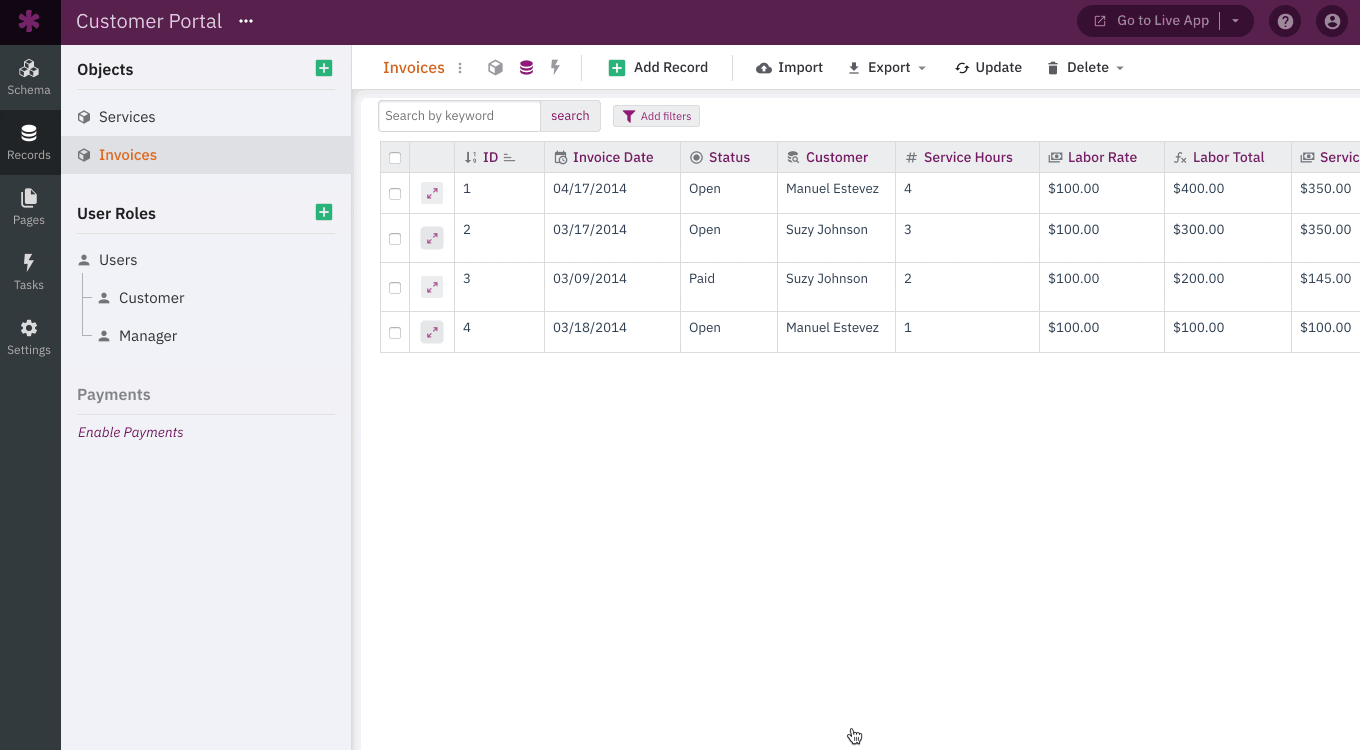The height and width of the screenshot is (750, 1360).
Task: Expand the record with ID 2
Action: 432,238
